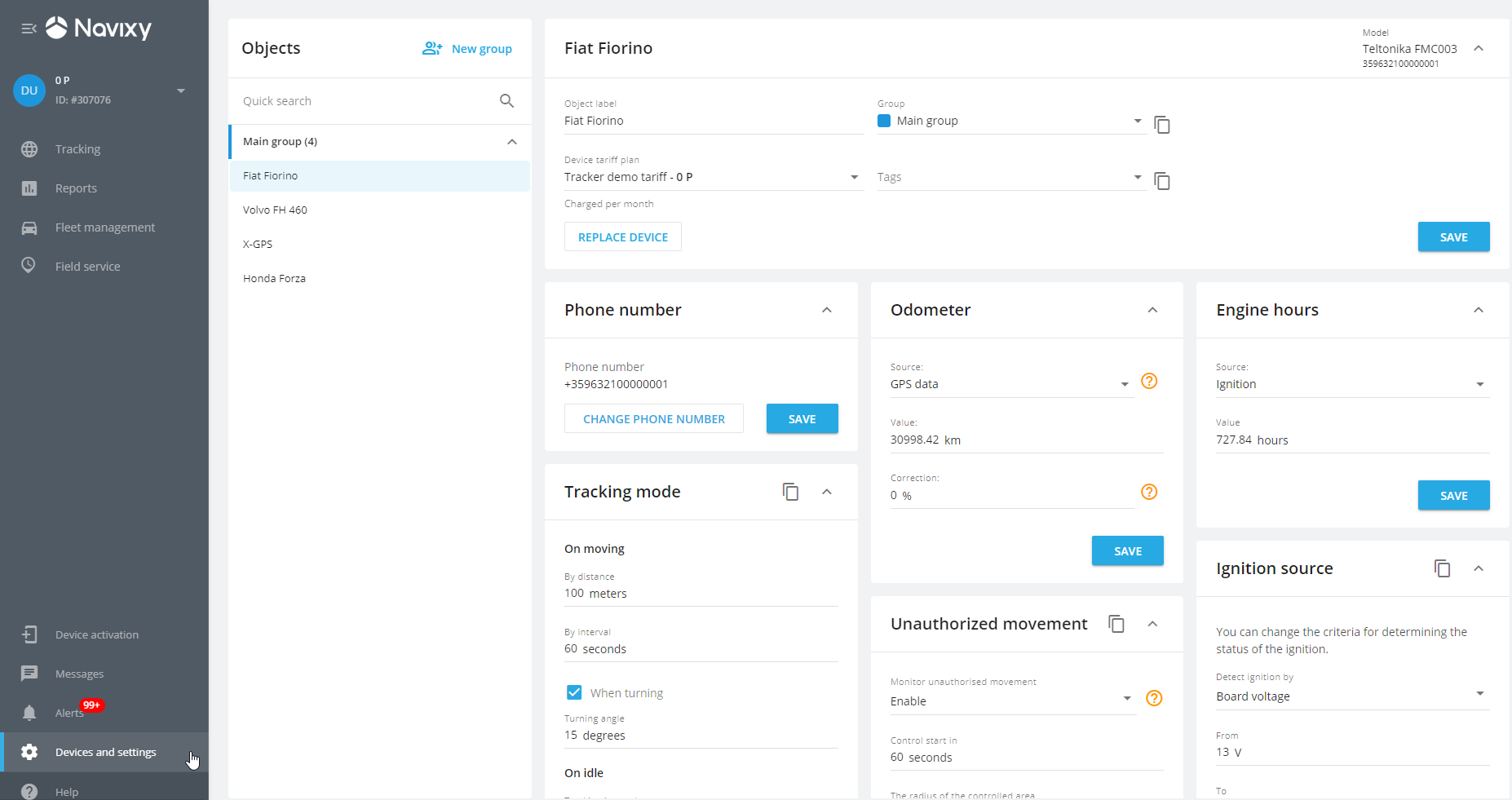Collapse the Main group list
The image size is (1512, 800).
pos(512,142)
